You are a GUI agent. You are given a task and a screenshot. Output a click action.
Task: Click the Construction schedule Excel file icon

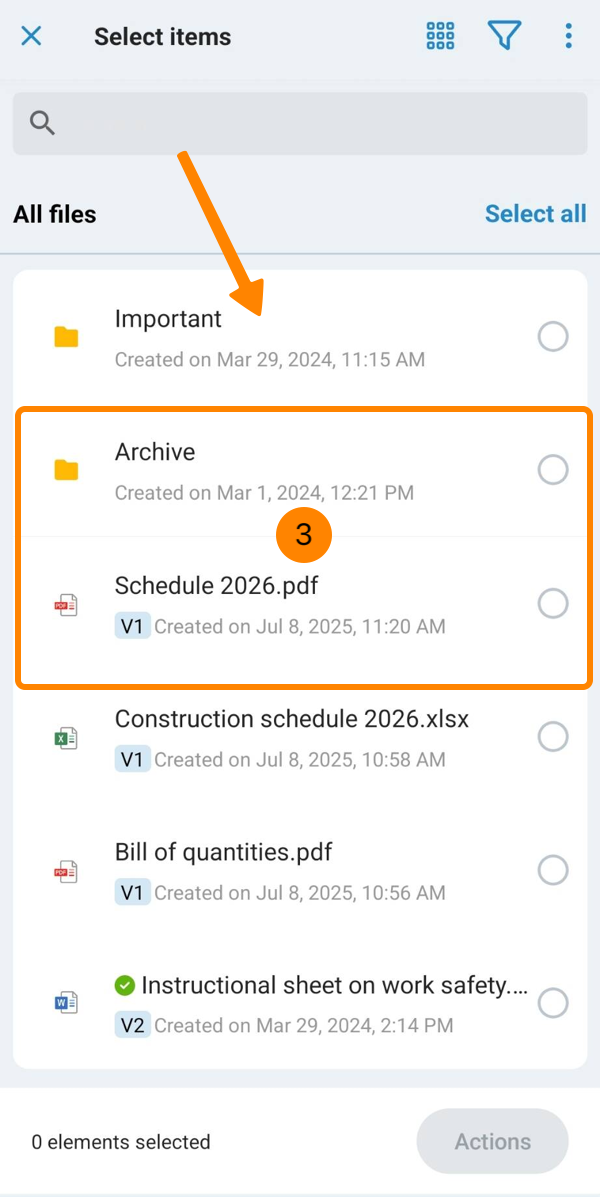point(66,738)
